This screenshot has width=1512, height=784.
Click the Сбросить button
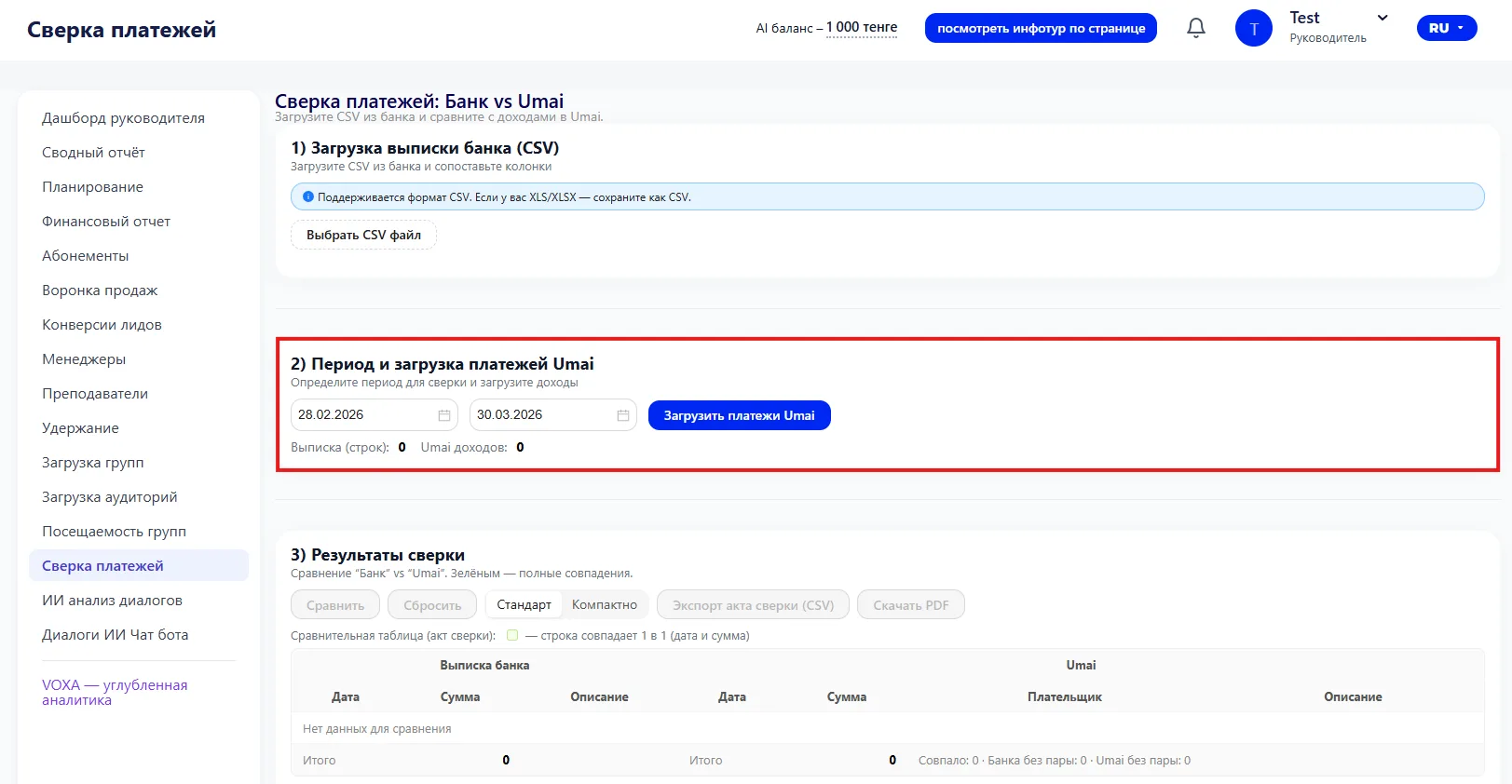click(432, 605)
